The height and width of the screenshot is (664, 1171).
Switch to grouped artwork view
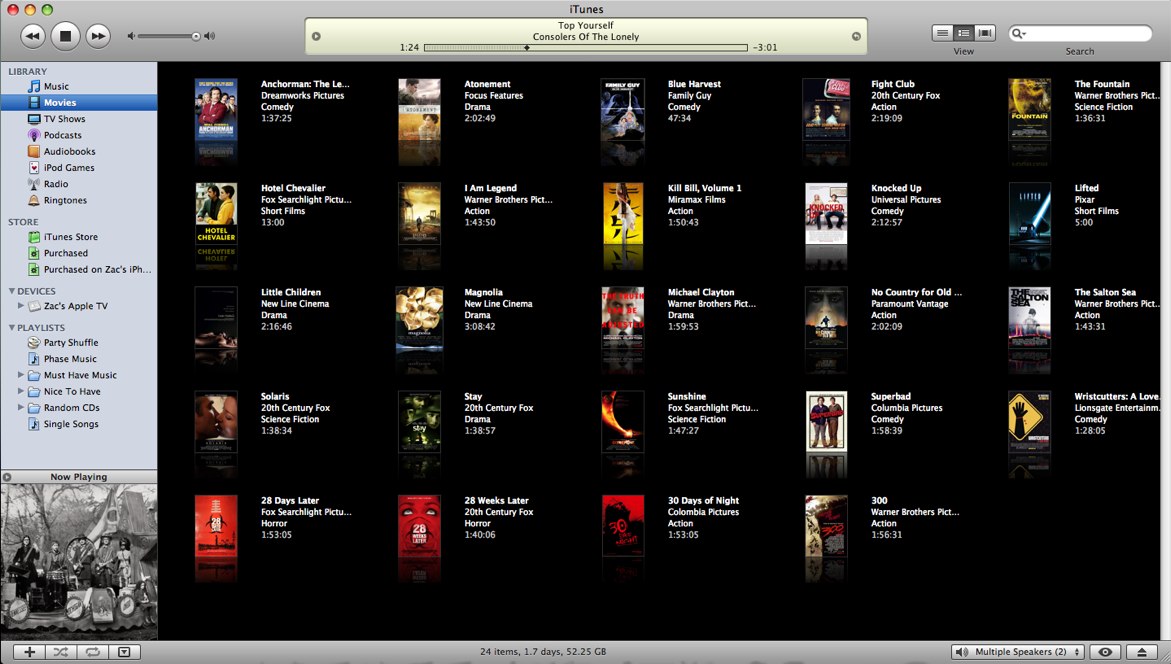pyautogui.click(x=964, y=33)
